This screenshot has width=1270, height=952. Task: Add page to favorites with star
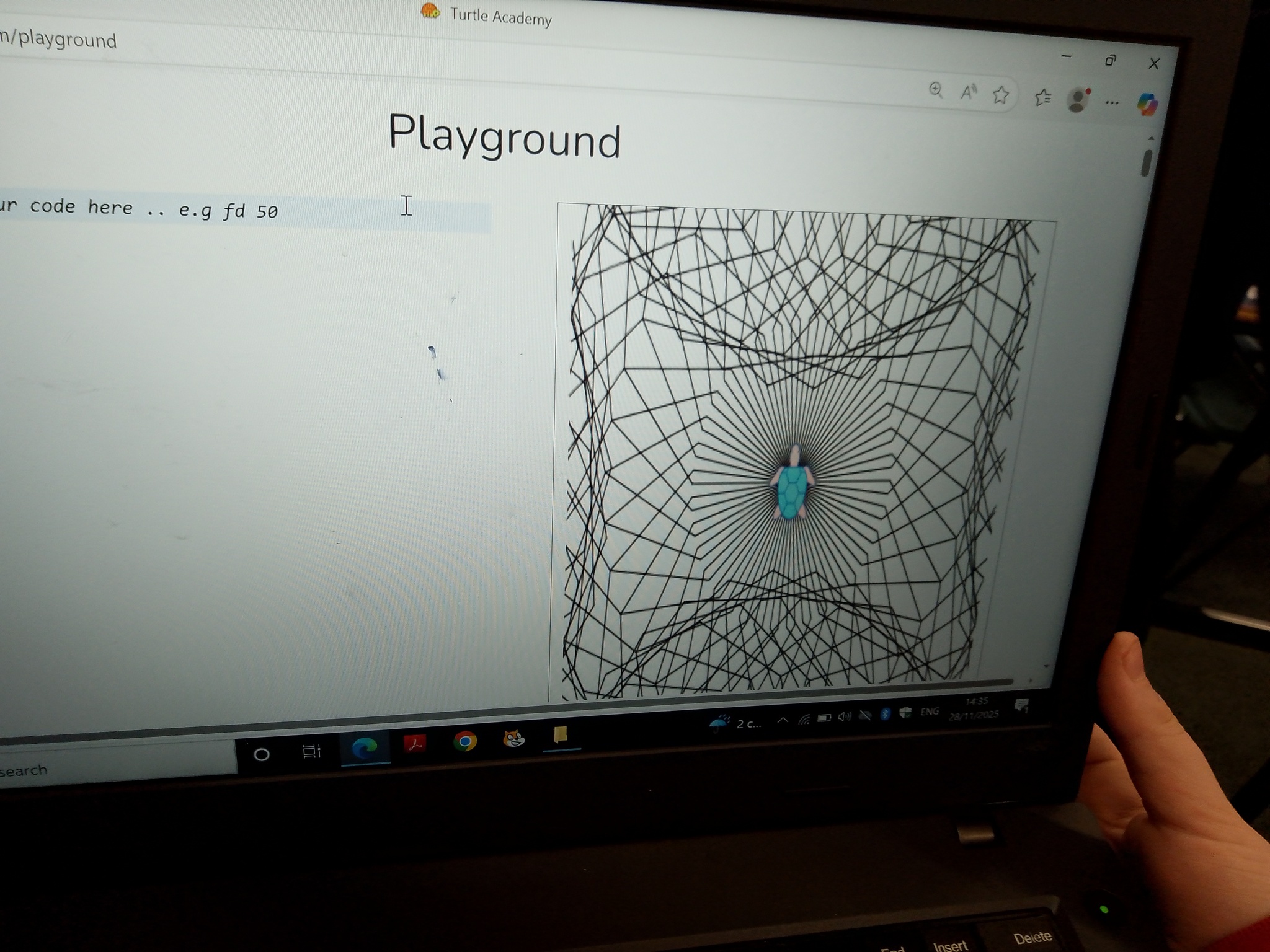coord(1000,95)
